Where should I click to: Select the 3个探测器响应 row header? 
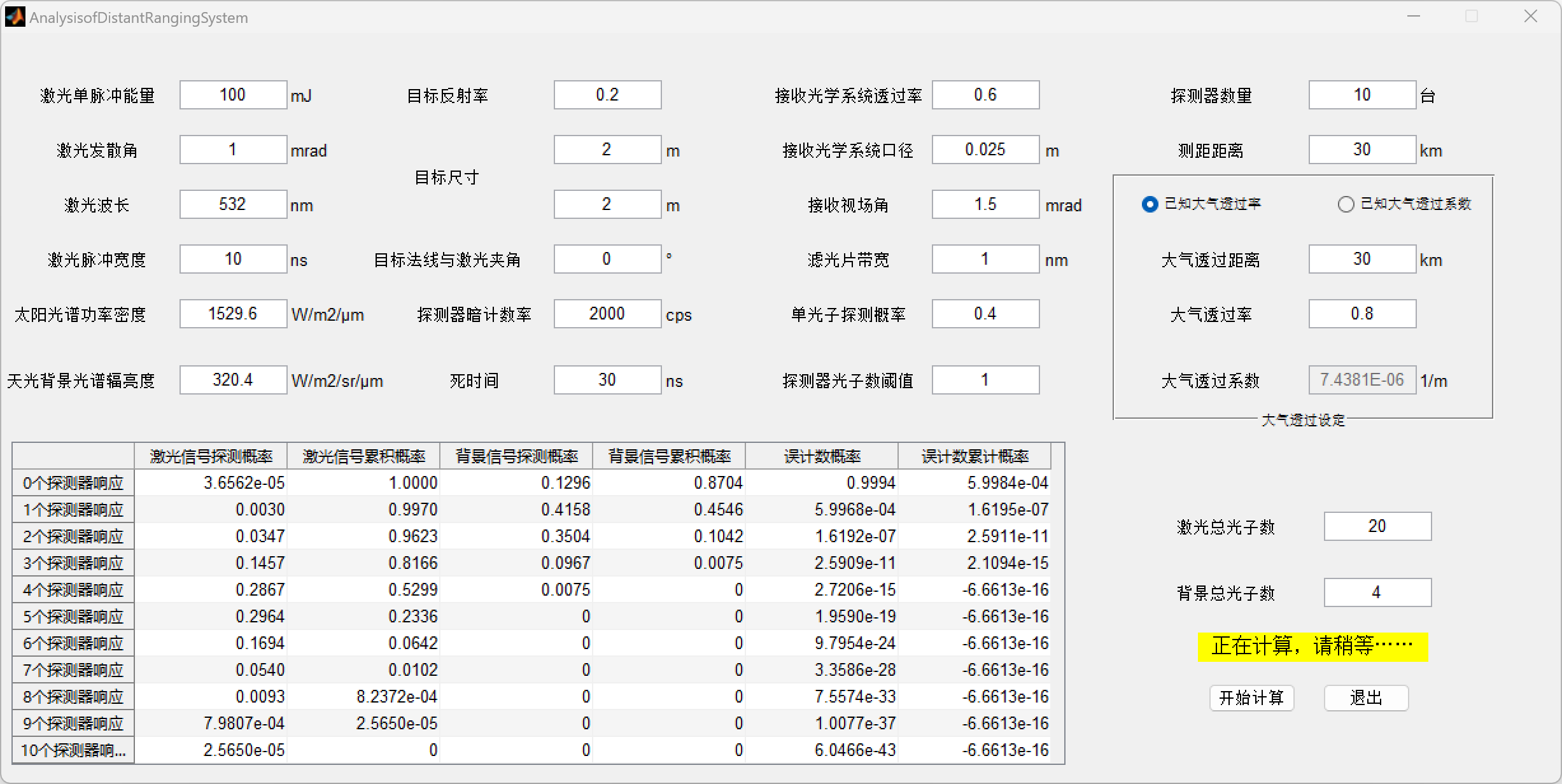click(x=73, y=563)
